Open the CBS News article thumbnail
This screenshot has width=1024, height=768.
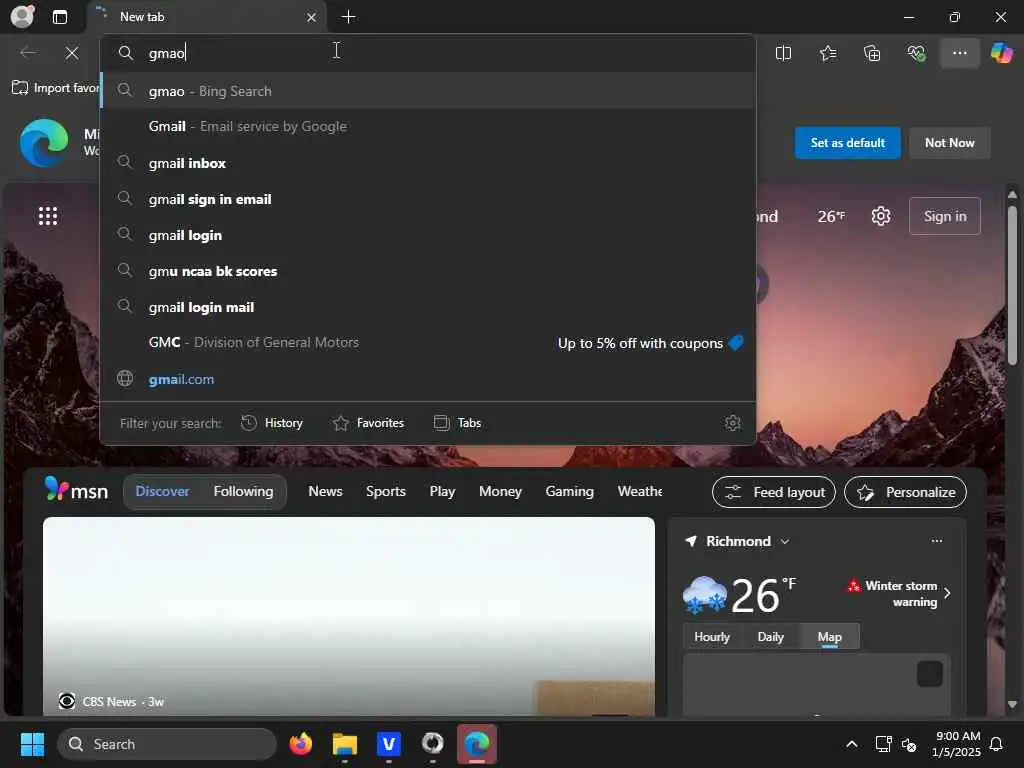click(x=349, y=616)
